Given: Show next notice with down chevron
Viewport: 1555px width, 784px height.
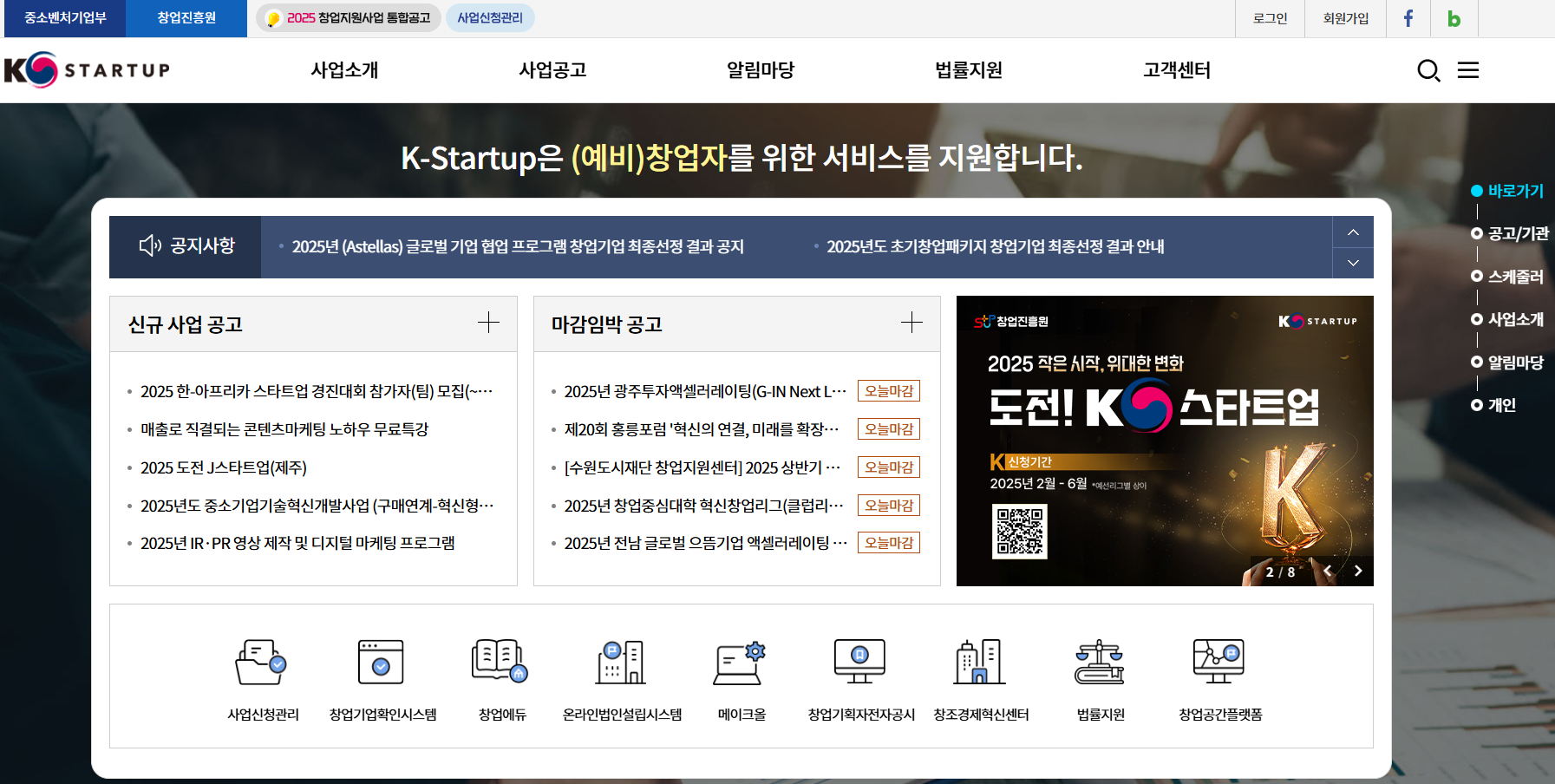Looking at the screenshot, I should click(x=1353, y=263).
